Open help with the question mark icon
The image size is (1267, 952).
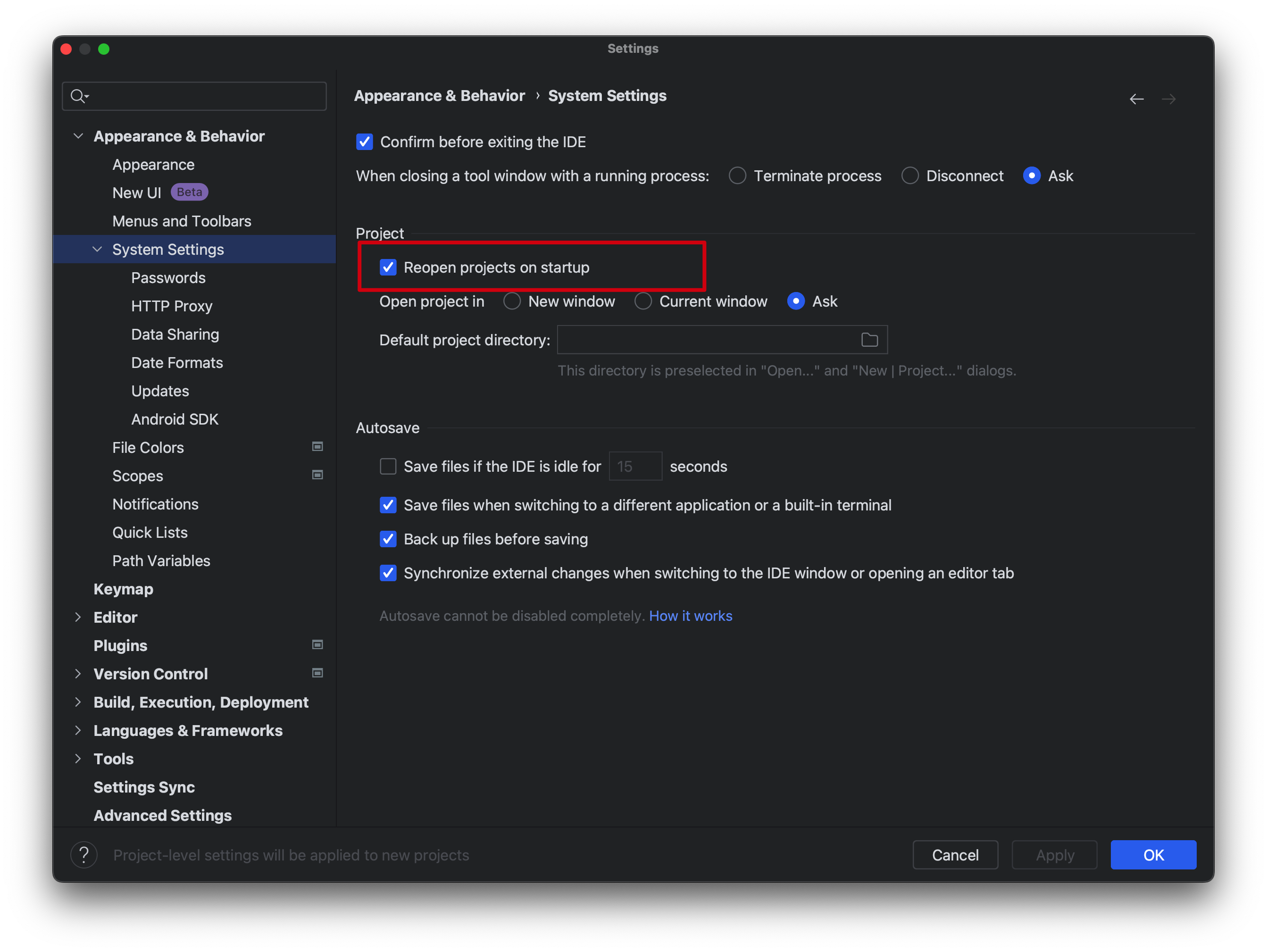pyautogui.click(x=84, y=855)
